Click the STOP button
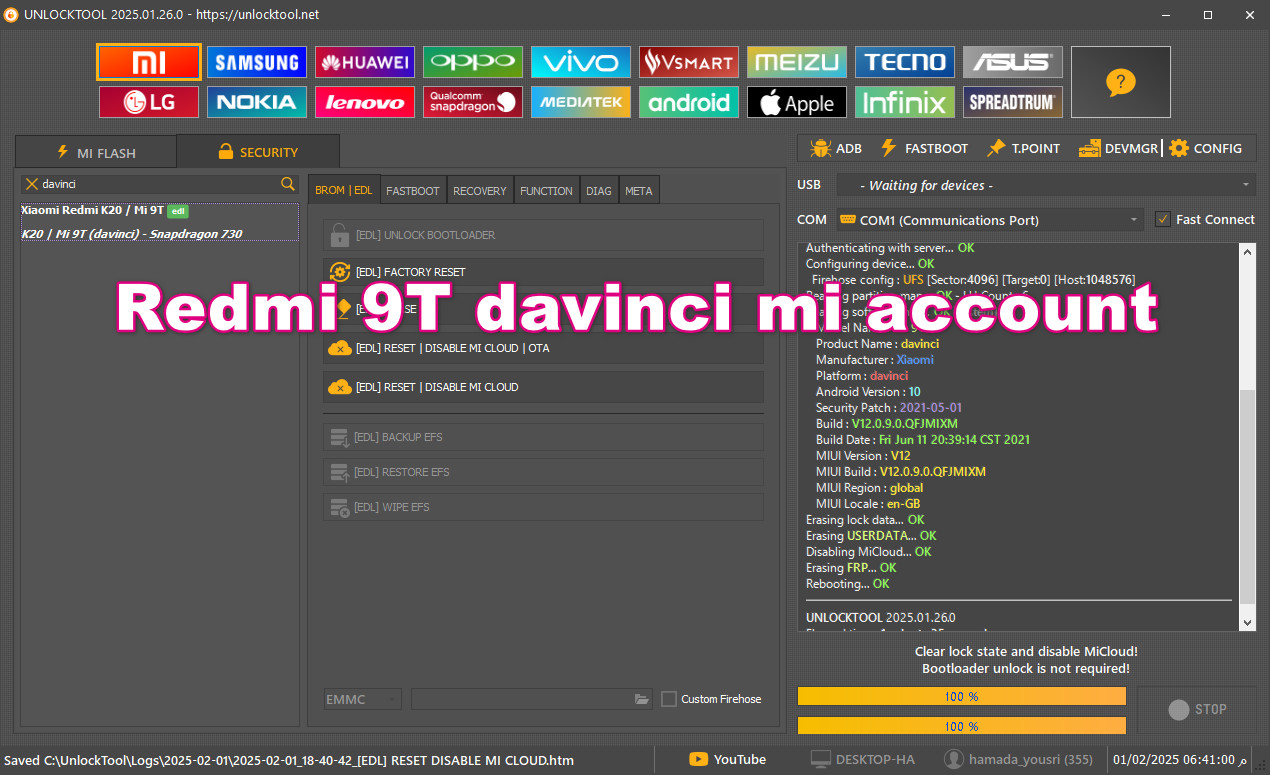This screenshot has height=775, width=1270. 1197,709
